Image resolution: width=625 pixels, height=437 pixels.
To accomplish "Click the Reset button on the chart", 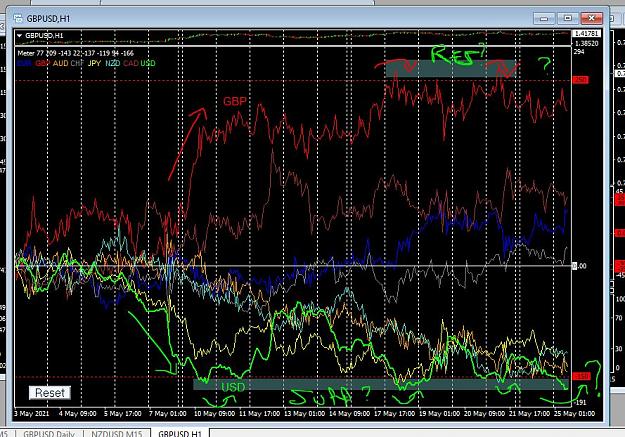I will tap(50, 393).
